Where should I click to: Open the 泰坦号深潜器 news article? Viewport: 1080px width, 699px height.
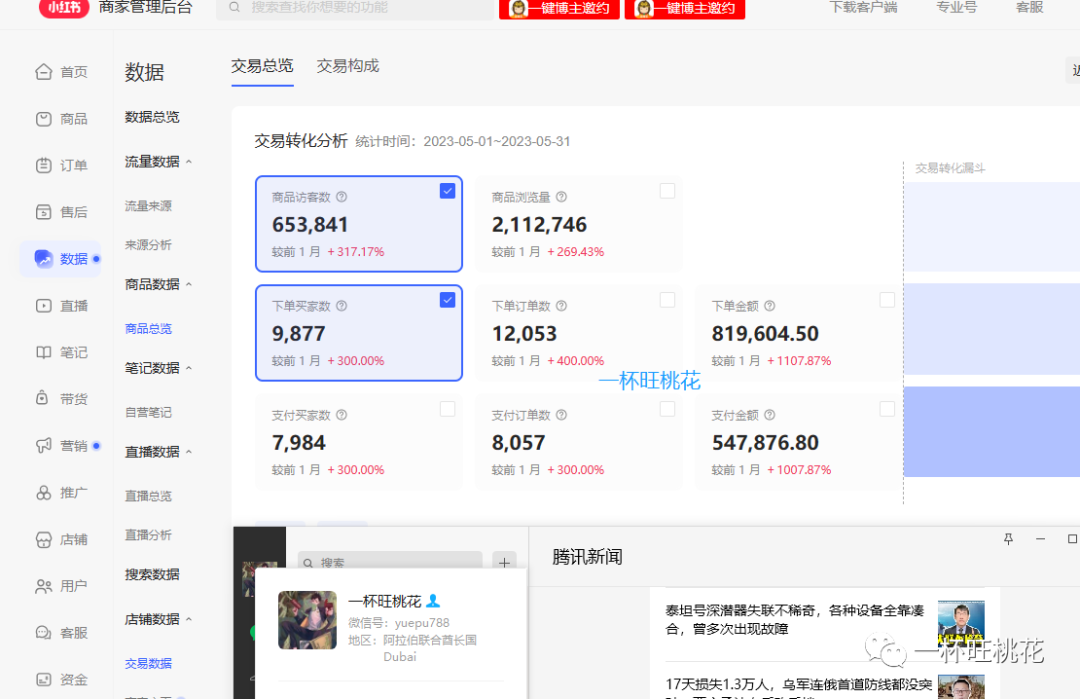(794, 619)
